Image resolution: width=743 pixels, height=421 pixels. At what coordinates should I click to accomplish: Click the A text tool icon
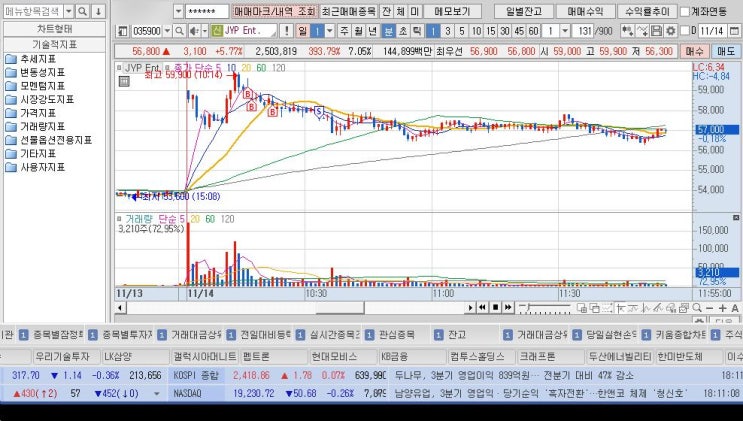(x=735, y=308)
